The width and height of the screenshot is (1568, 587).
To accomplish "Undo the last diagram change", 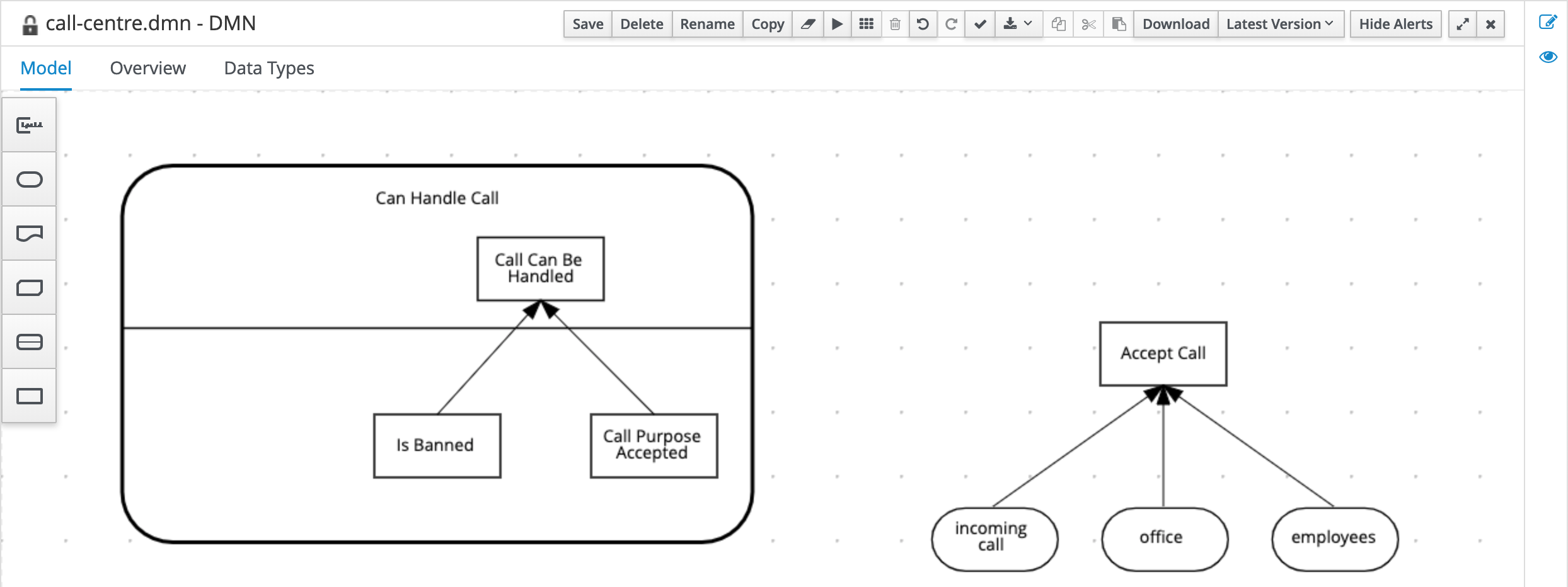I will [x=923, y=24].
